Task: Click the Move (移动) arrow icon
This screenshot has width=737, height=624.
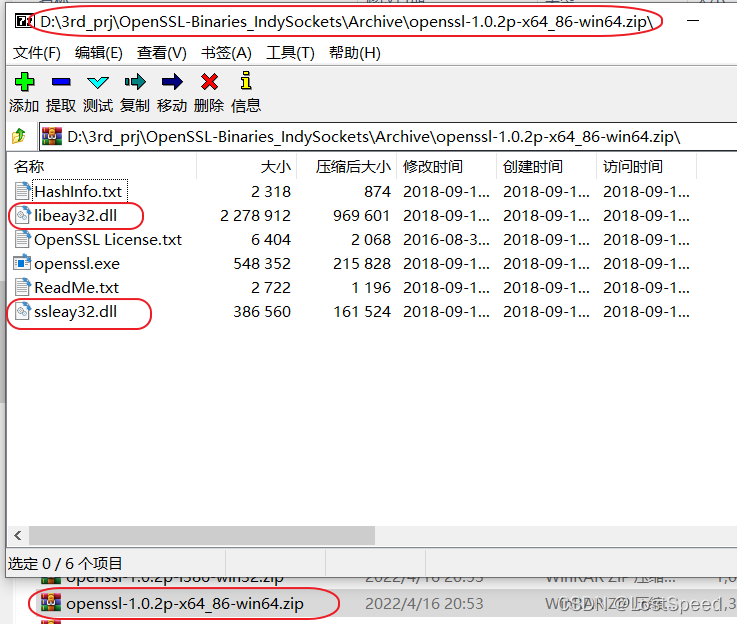Action: [172, 83]
